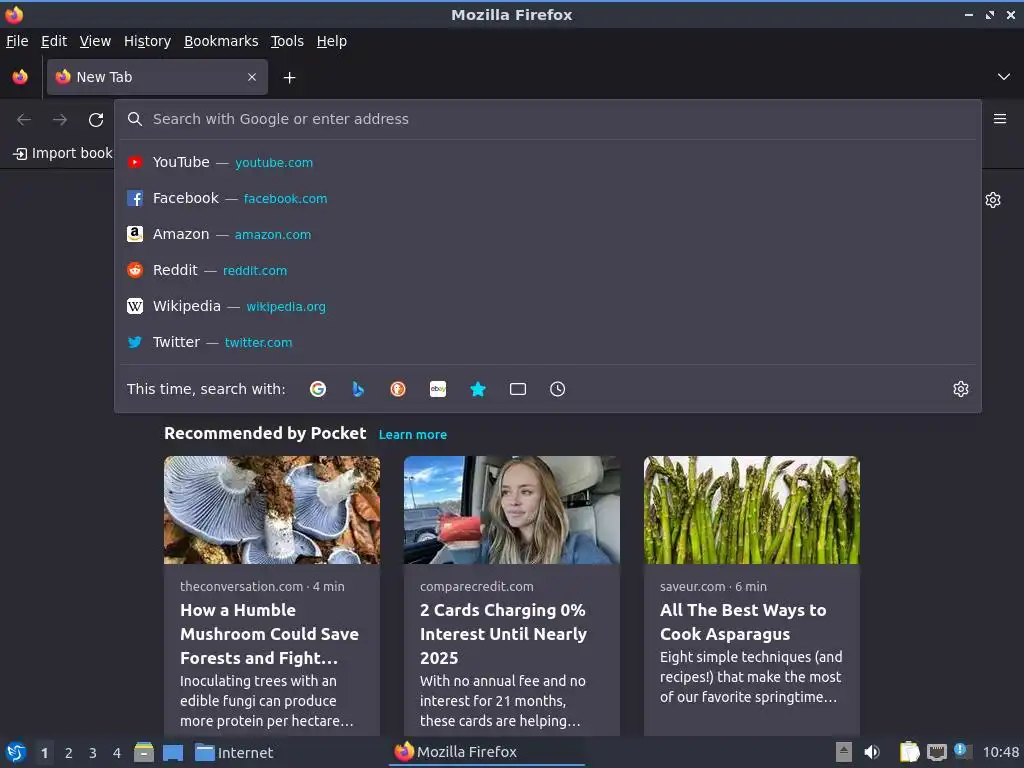Search open tabs using the tabs icon
1024x768 pixels.
(518, 389)
